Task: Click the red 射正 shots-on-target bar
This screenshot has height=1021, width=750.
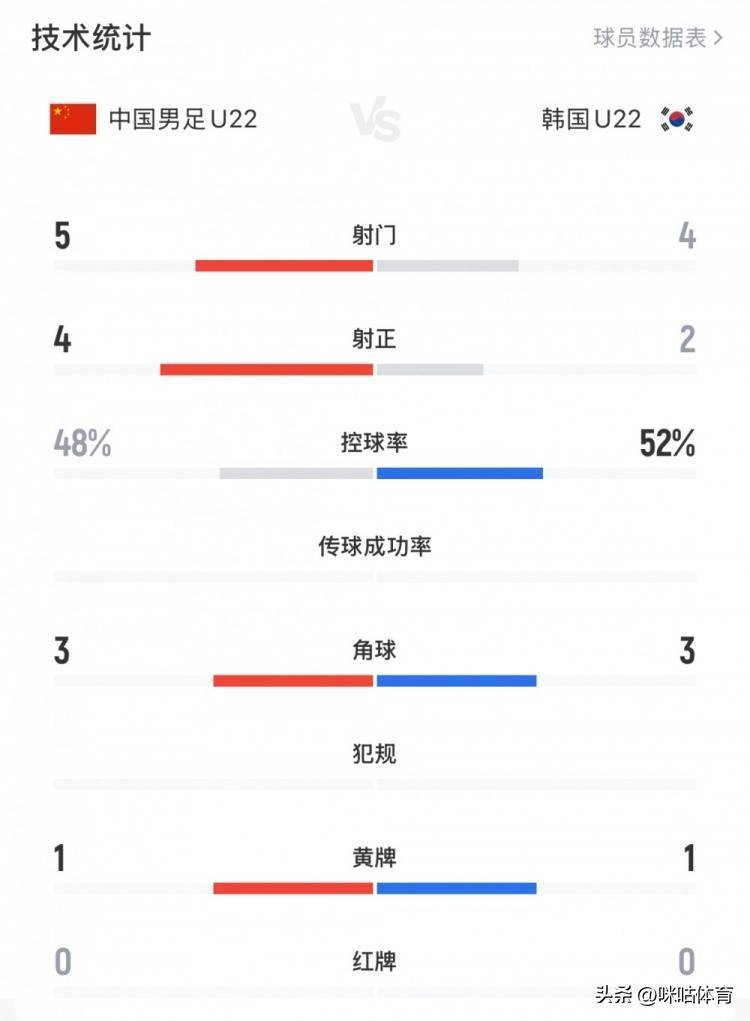Action: point(266,369)
